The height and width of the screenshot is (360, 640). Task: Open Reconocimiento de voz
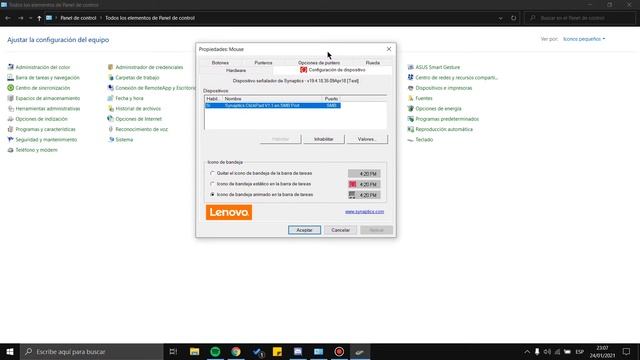[x=138, y=129]
